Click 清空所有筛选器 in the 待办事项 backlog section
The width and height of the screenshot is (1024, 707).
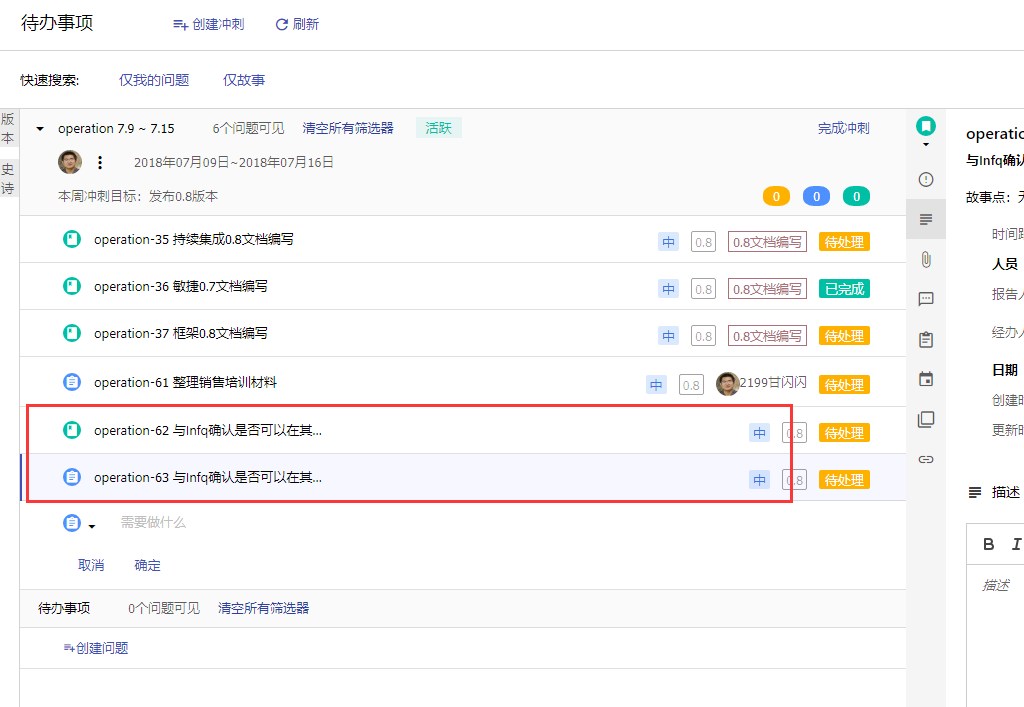[263, 608]
